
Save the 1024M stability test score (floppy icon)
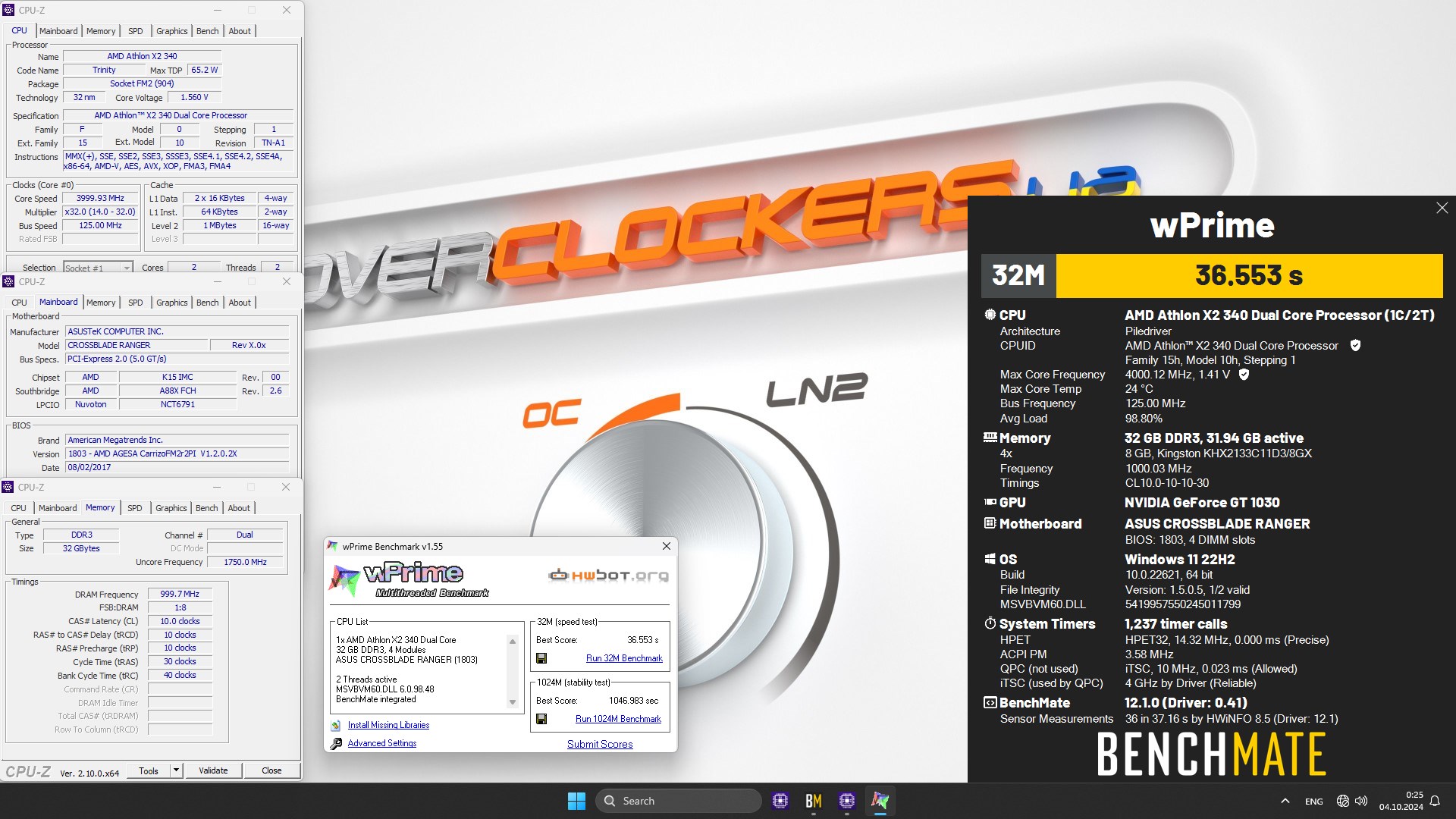coord(541,719)
